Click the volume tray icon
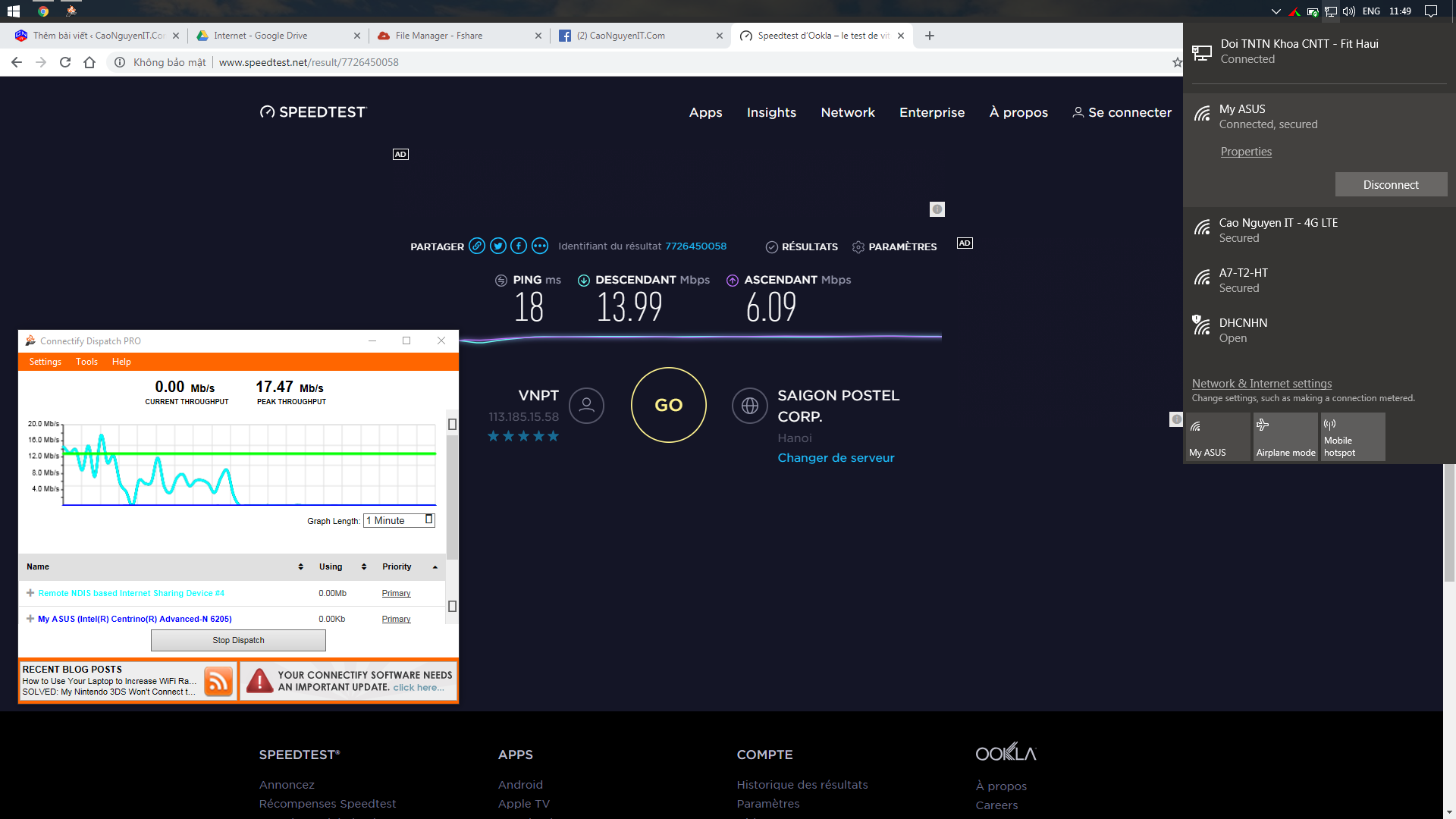Viewport: 1456px width, 819px height. (x=1349, y=11)
